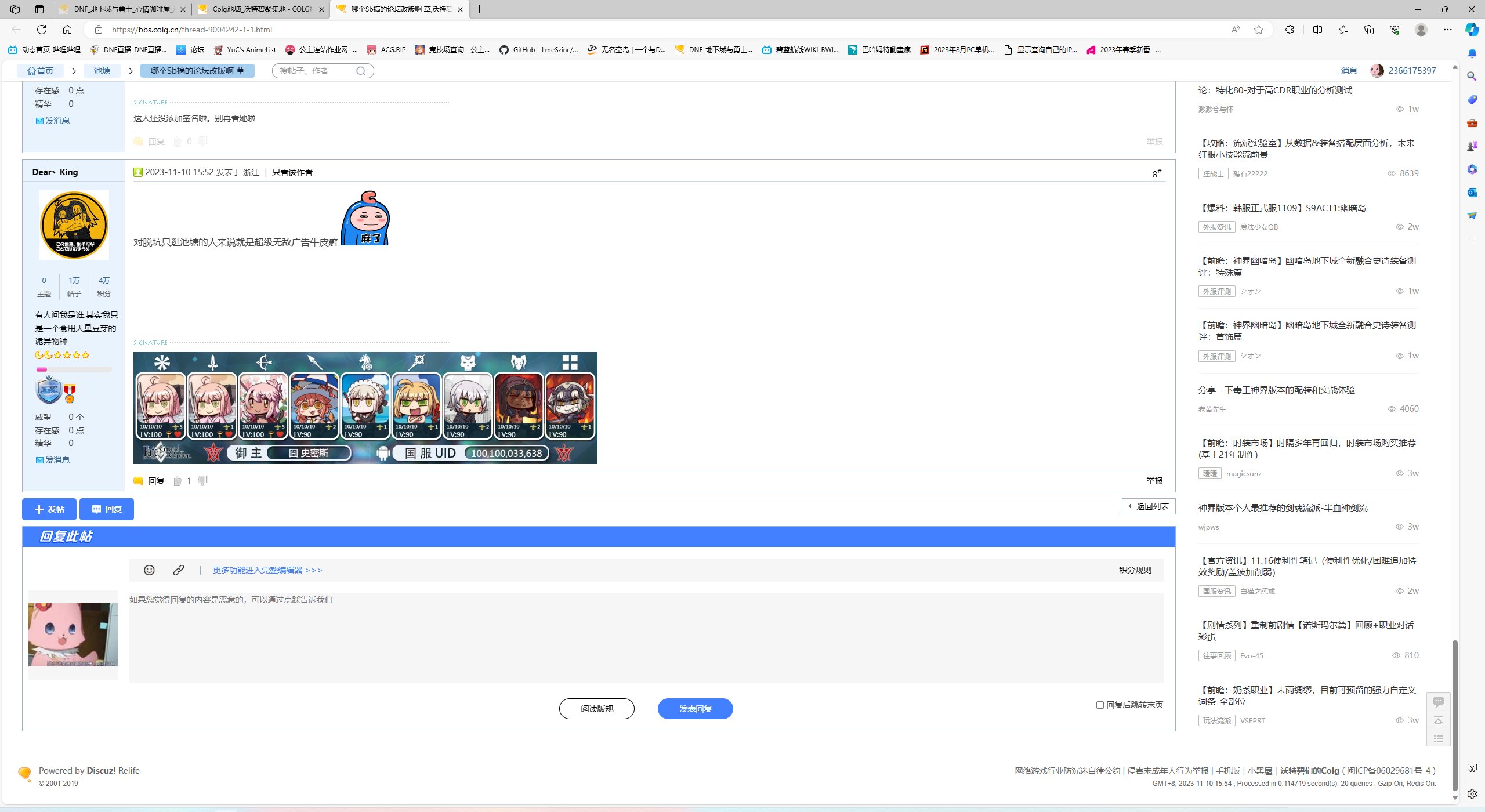The width and height of the screenshot is (1485, 812).
Task: Click the 首页 breadcrumb link
Action: pyautogui.click(x=40, y=71)
